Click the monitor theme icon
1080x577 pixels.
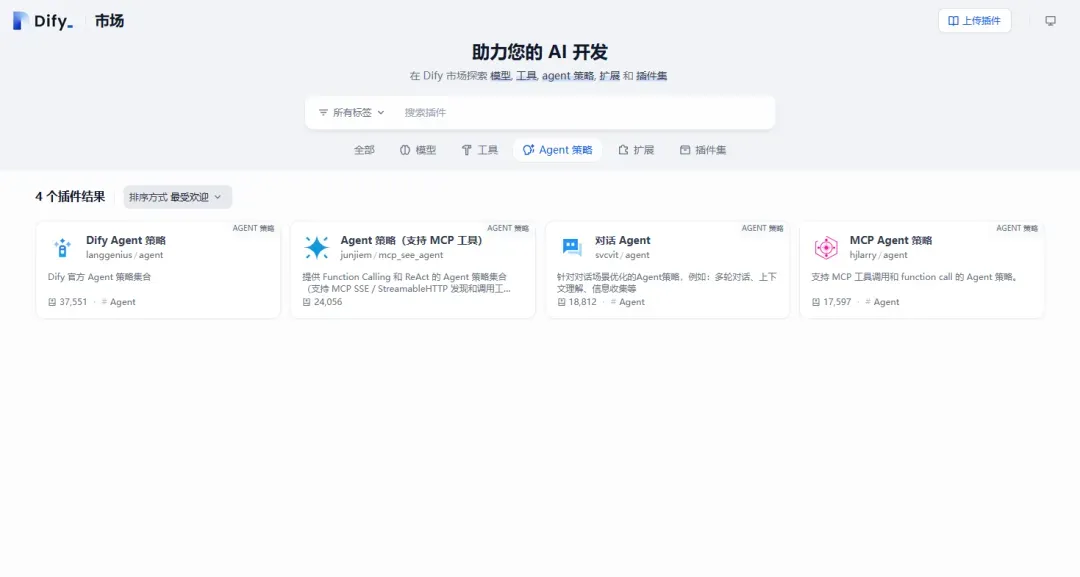tap(1050, 21)
